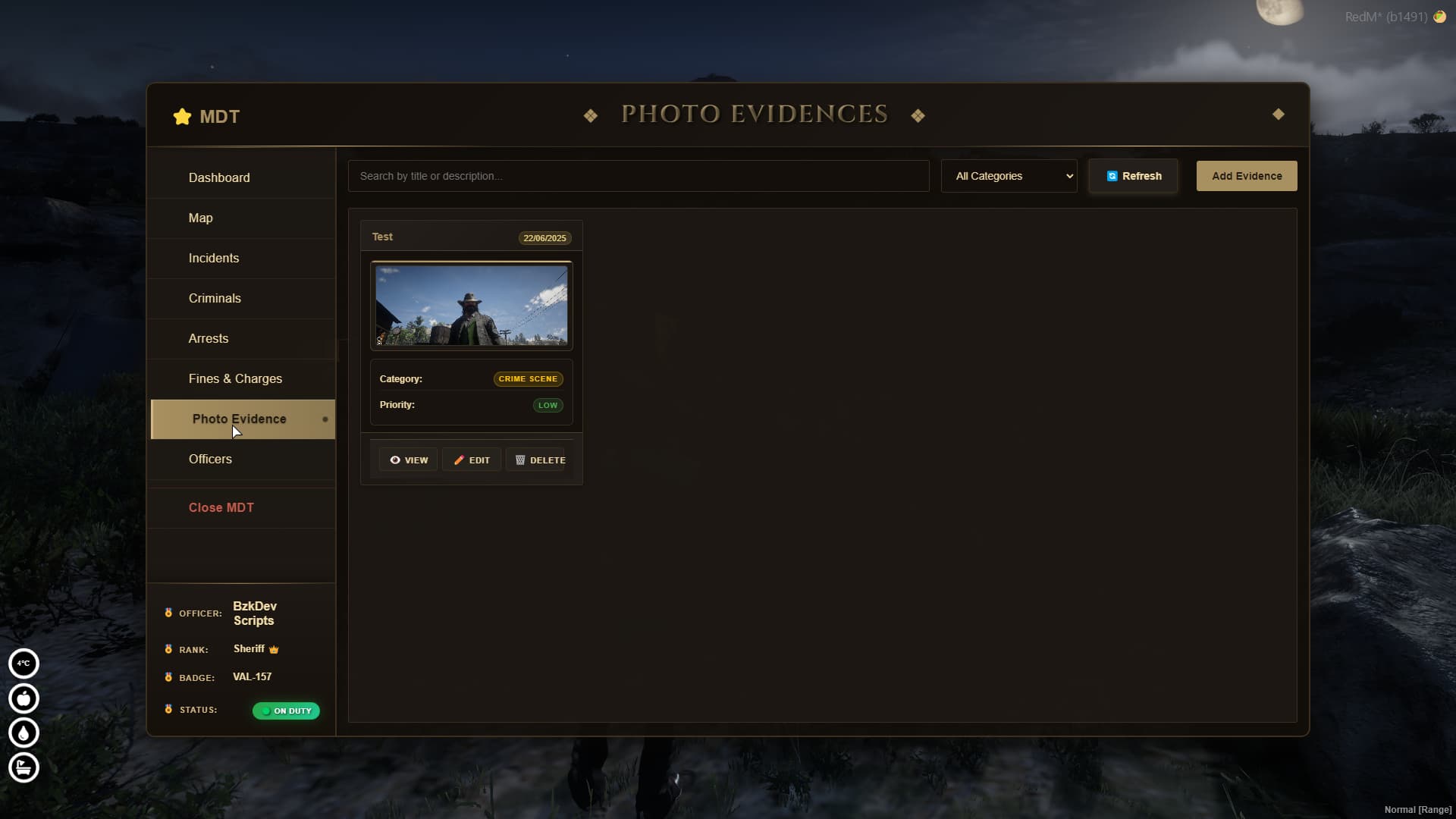Click the LOW priority tag
Image resolution: width=1456 pixels, height=819 pixels.
tap(548, 405)
